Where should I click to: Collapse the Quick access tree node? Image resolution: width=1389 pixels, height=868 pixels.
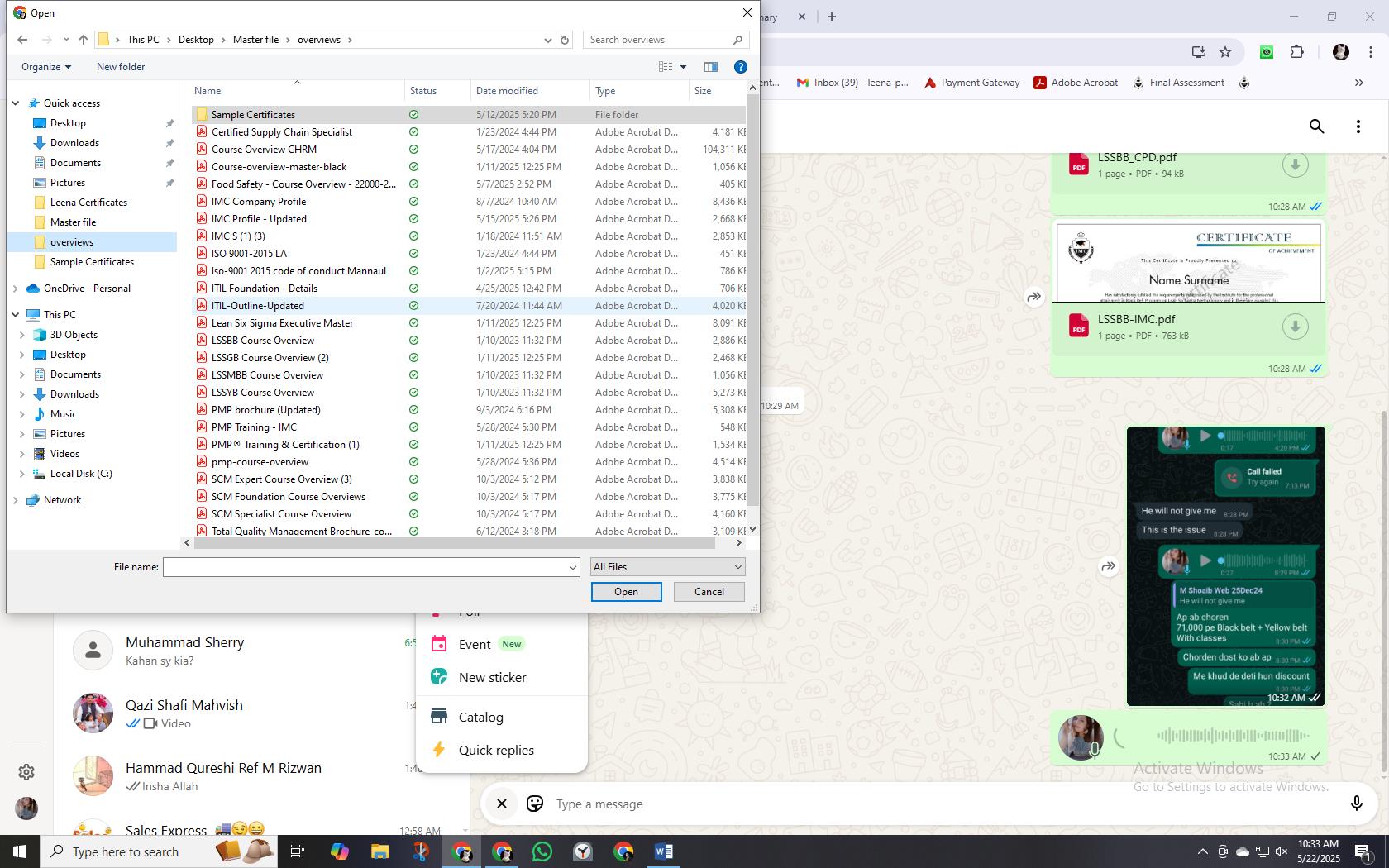tap(15, 103)
